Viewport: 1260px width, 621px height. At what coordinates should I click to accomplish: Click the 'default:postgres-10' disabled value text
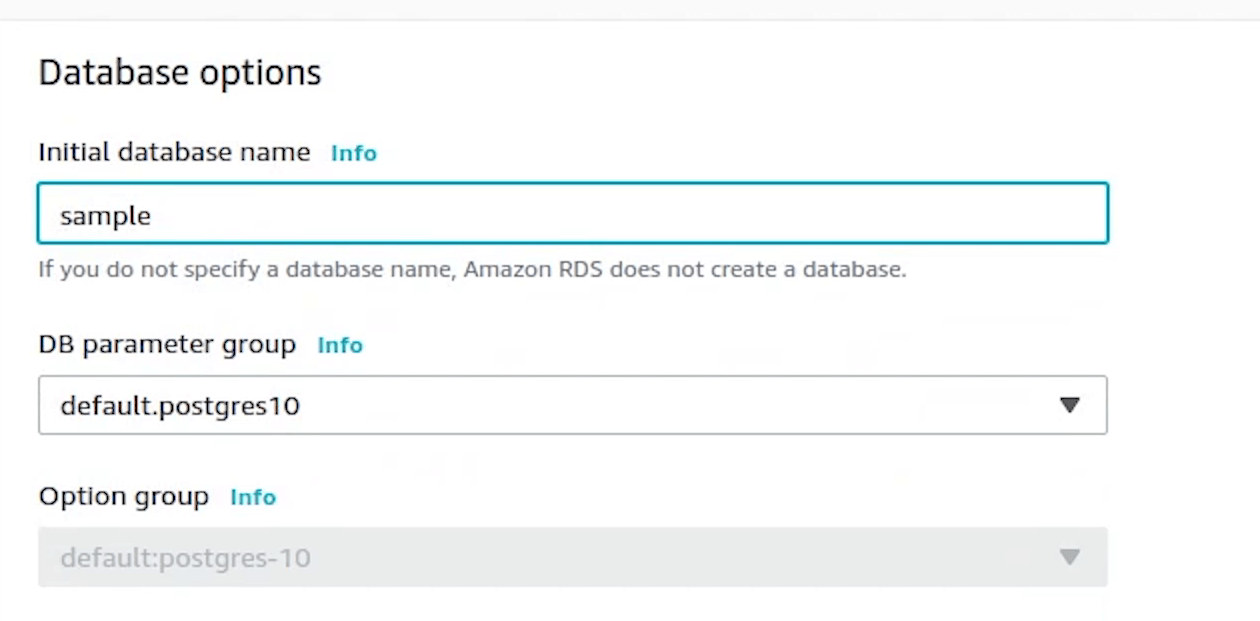(185, 558)
